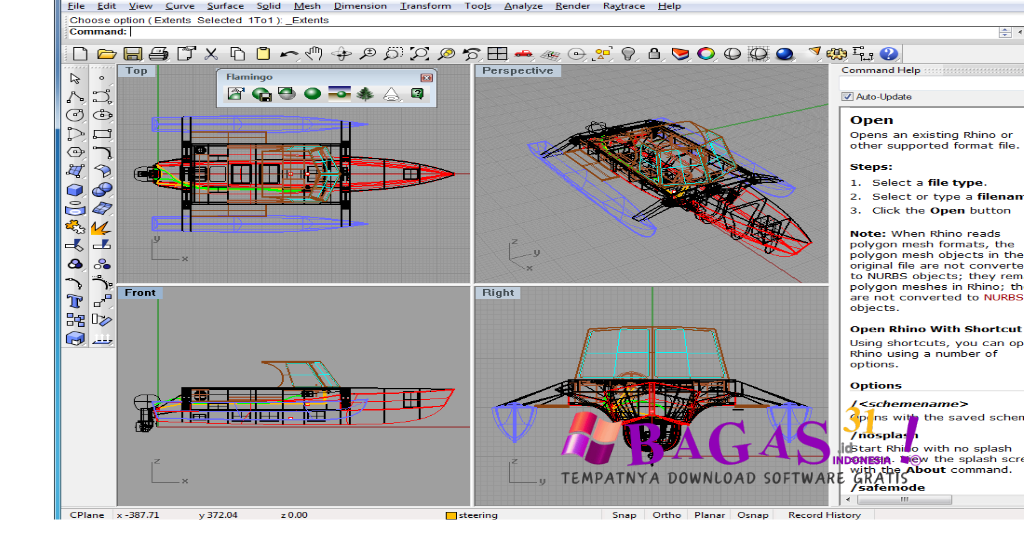Open the Raytrace menu
The height and width of the screenshot is (538, 1024).
(624, 6)
